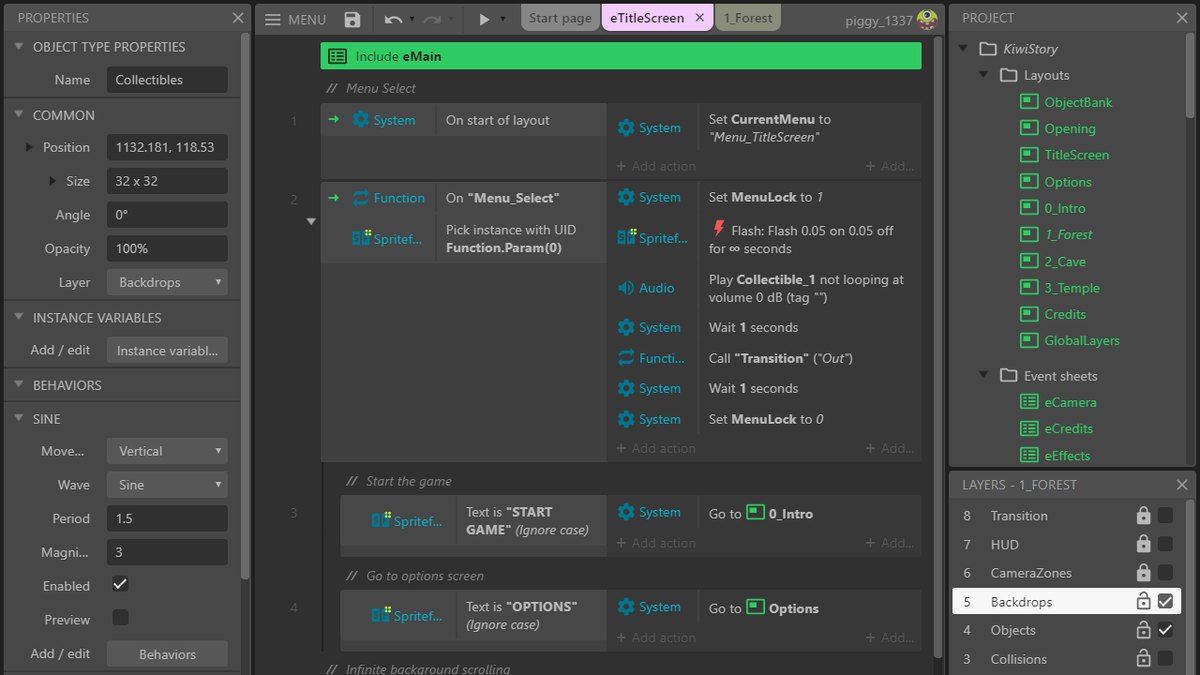Collapse the Layouts folder in Project
This screenshot has width=1200, height=675.
click(983, 75)
